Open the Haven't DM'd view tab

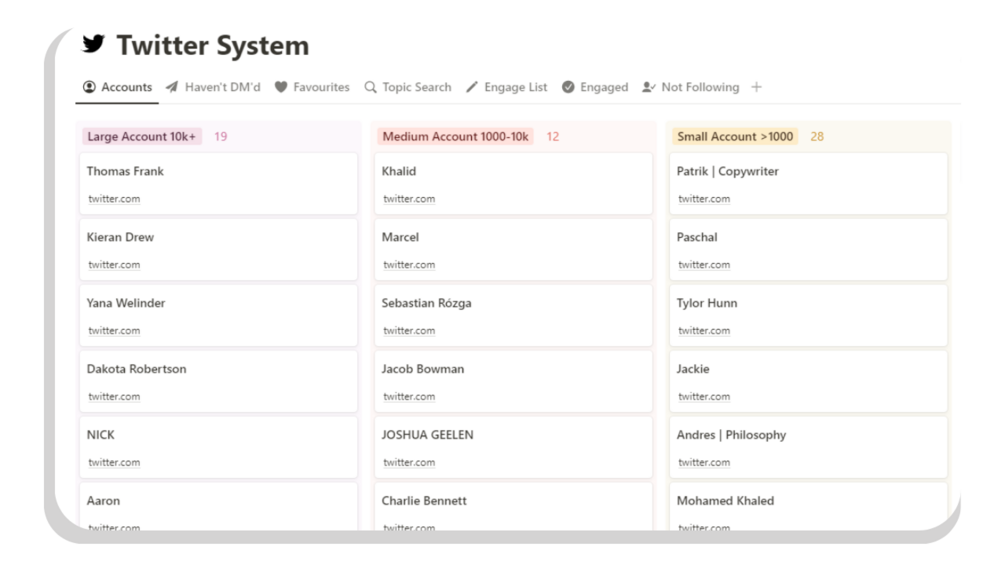pos(213,86)
